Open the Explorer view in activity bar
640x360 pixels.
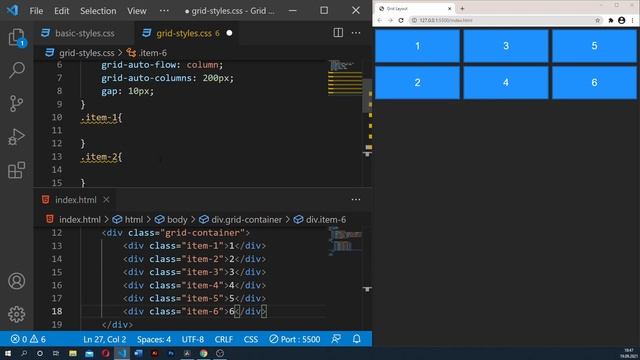pyautogui.click(x=17, y=38)
